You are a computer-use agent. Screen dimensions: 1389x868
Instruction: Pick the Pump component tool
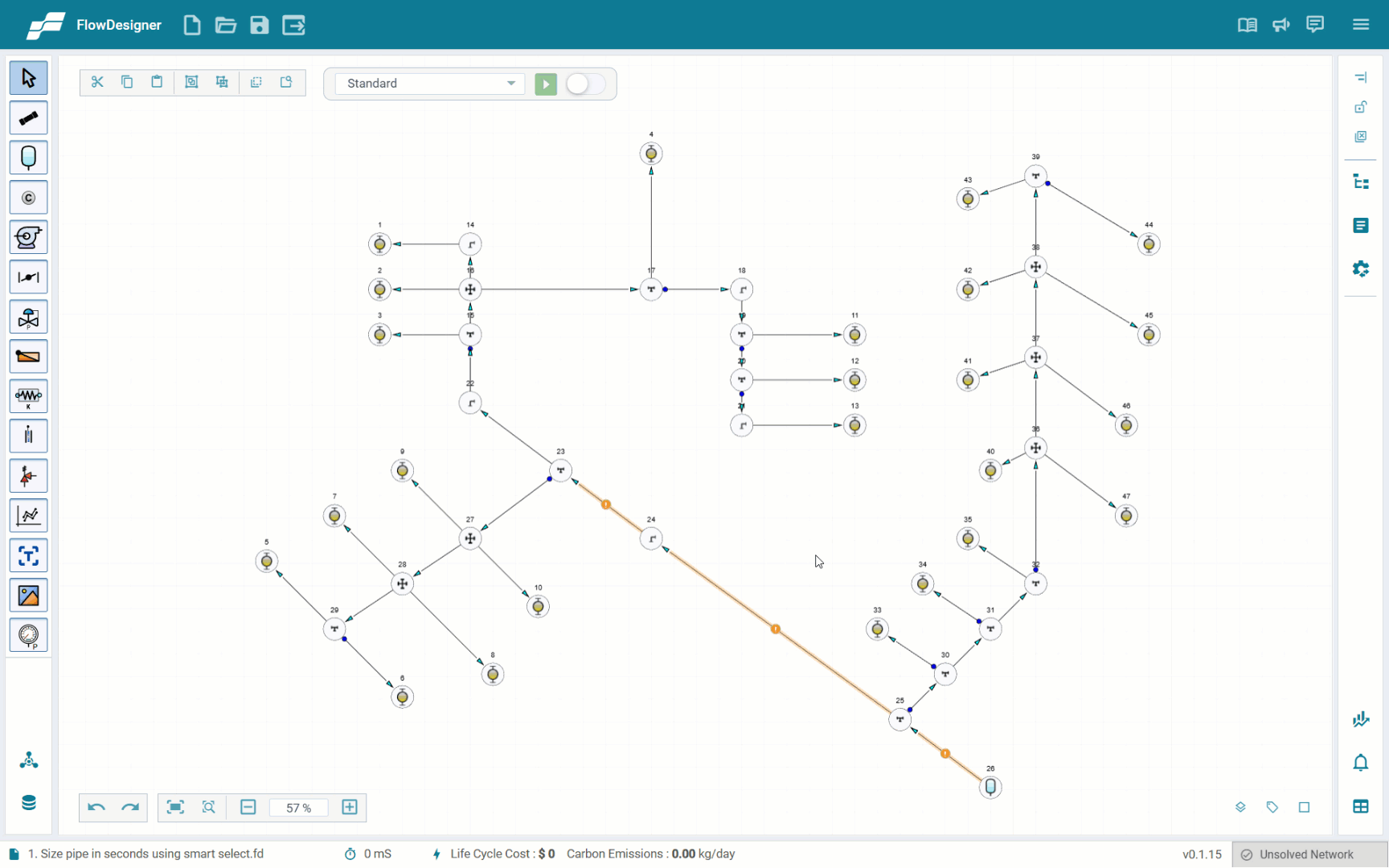[28, 237]
